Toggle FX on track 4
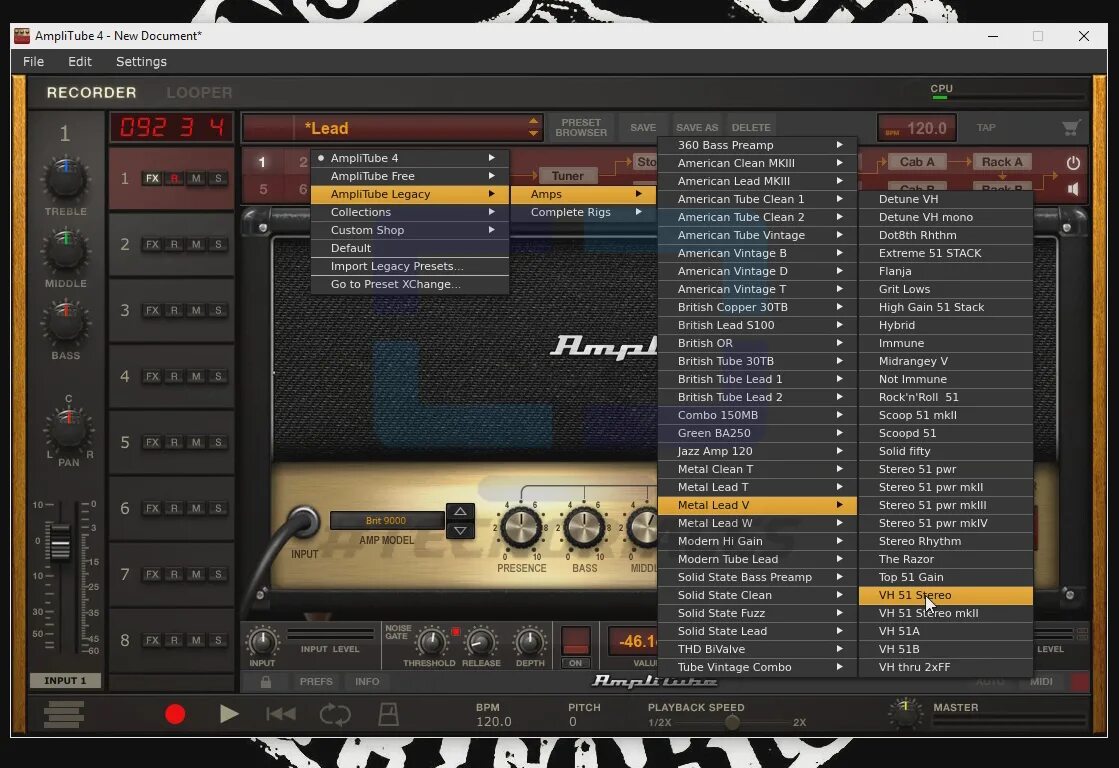Screen dimensions: 1119x768 pyautogui.click(x=152, y=376)
